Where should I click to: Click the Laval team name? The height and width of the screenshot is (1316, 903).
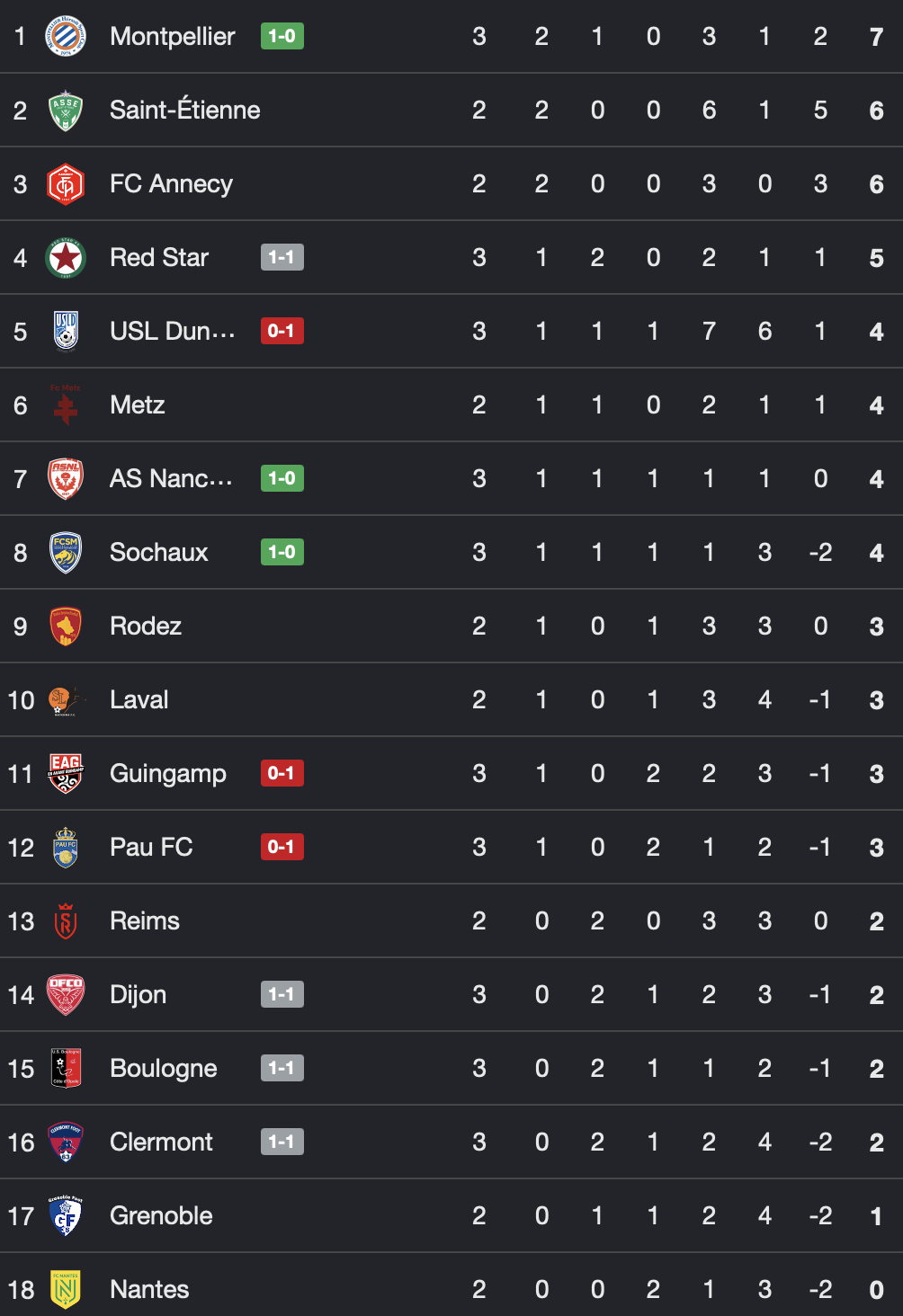click(x=139, y=700)
